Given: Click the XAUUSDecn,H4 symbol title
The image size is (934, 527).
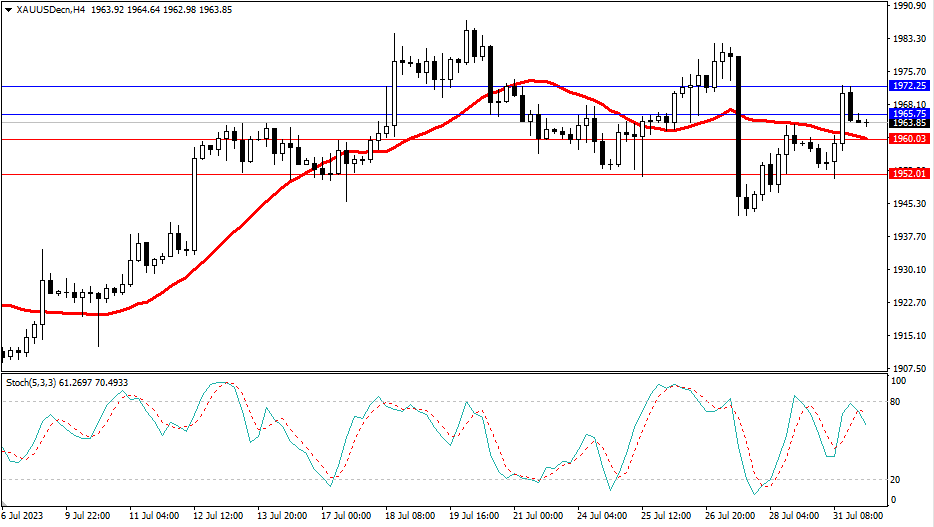Looking at the screenshot, I should tap(51, 10).
